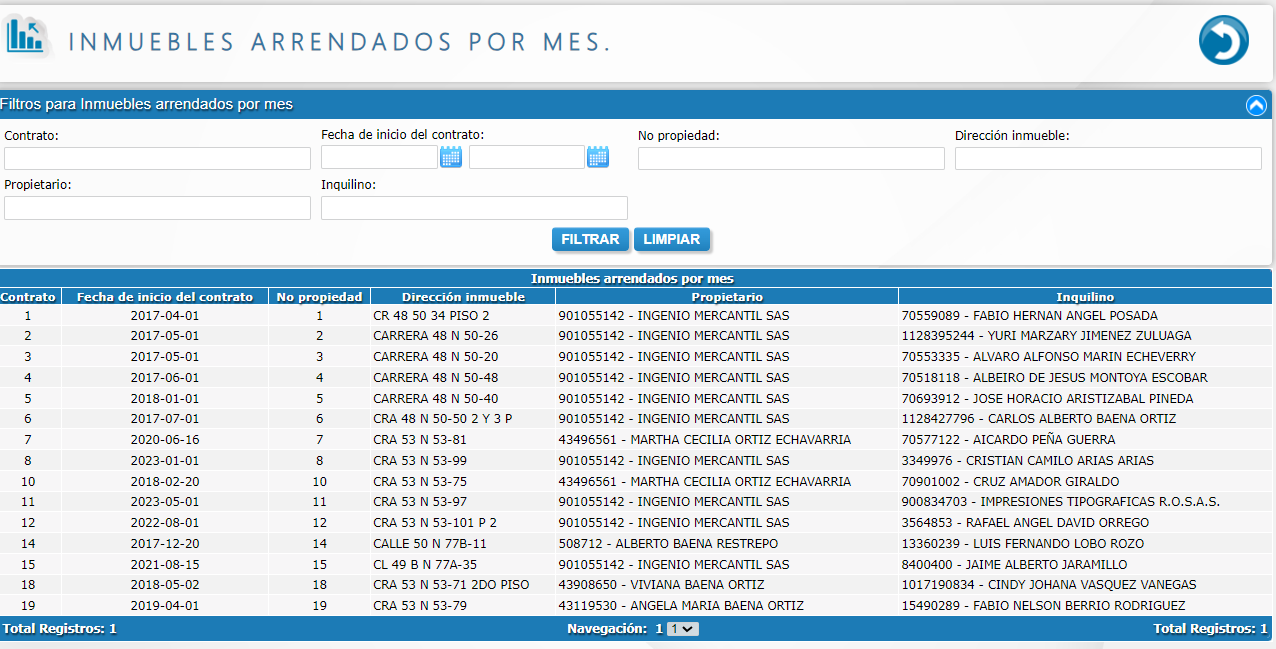Click the second contract start date field
This screenshot has height=649, width=1276.
click(526, 157)
